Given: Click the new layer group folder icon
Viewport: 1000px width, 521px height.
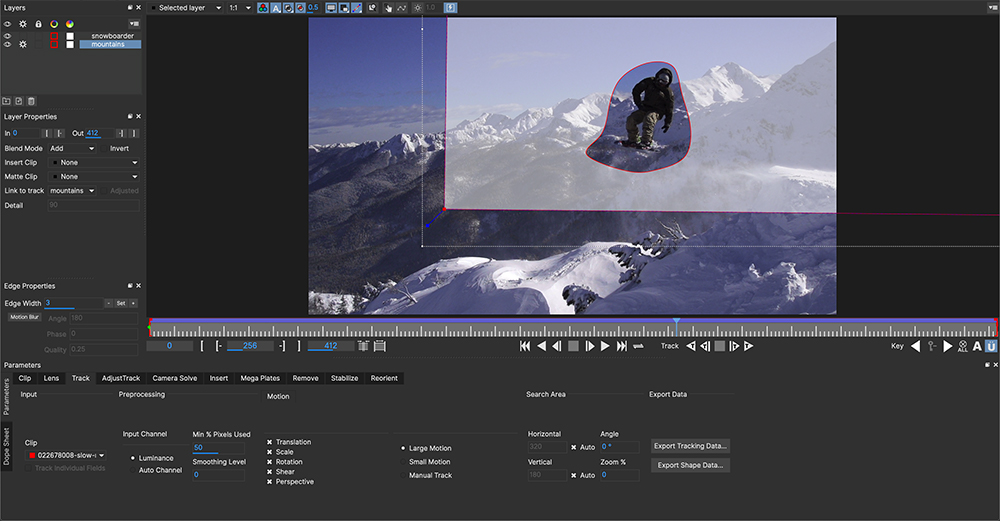Looking at the screenshot, I should pyautogui.click(x=7, y=101).
